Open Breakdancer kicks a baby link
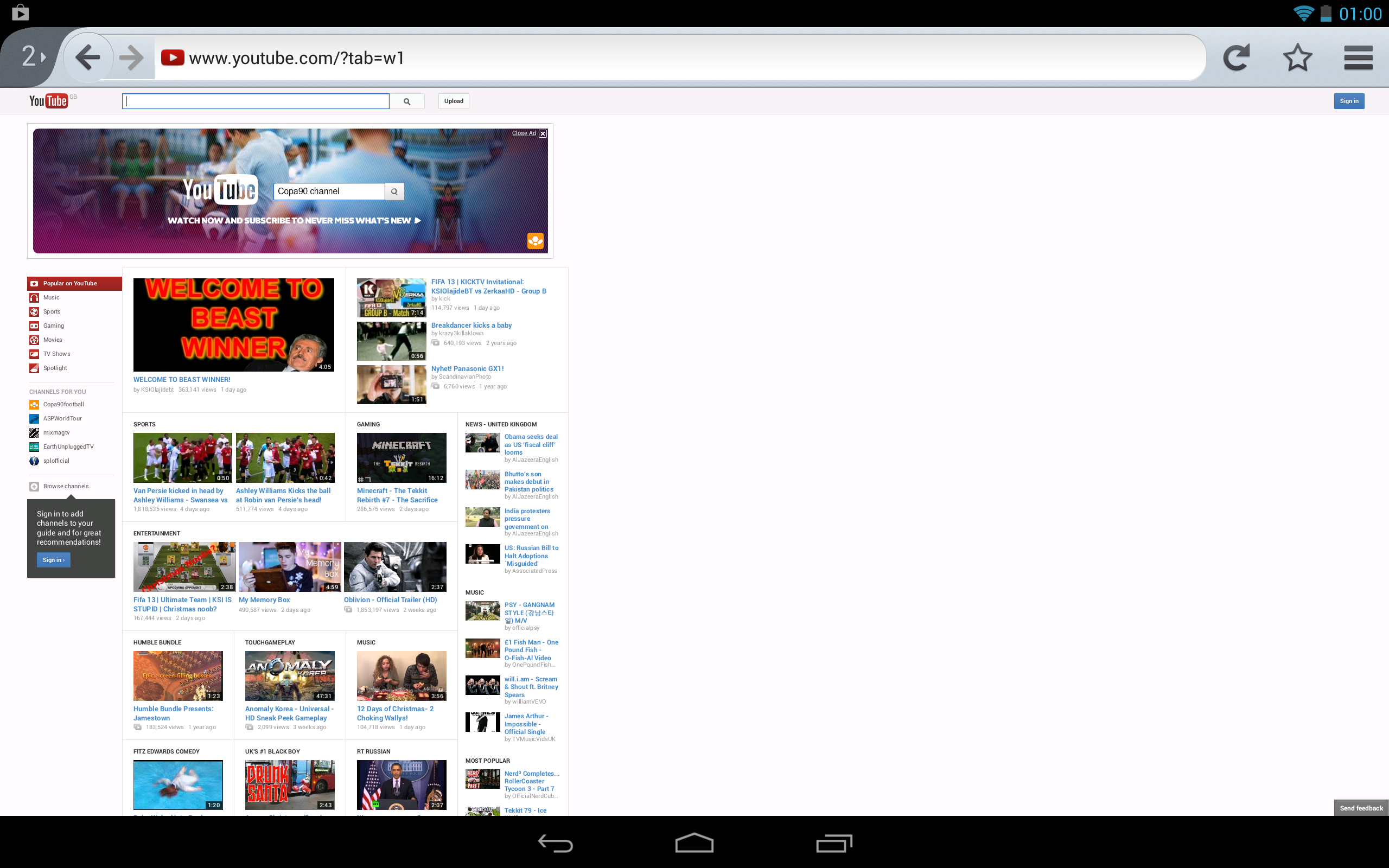 coord(471,325)
